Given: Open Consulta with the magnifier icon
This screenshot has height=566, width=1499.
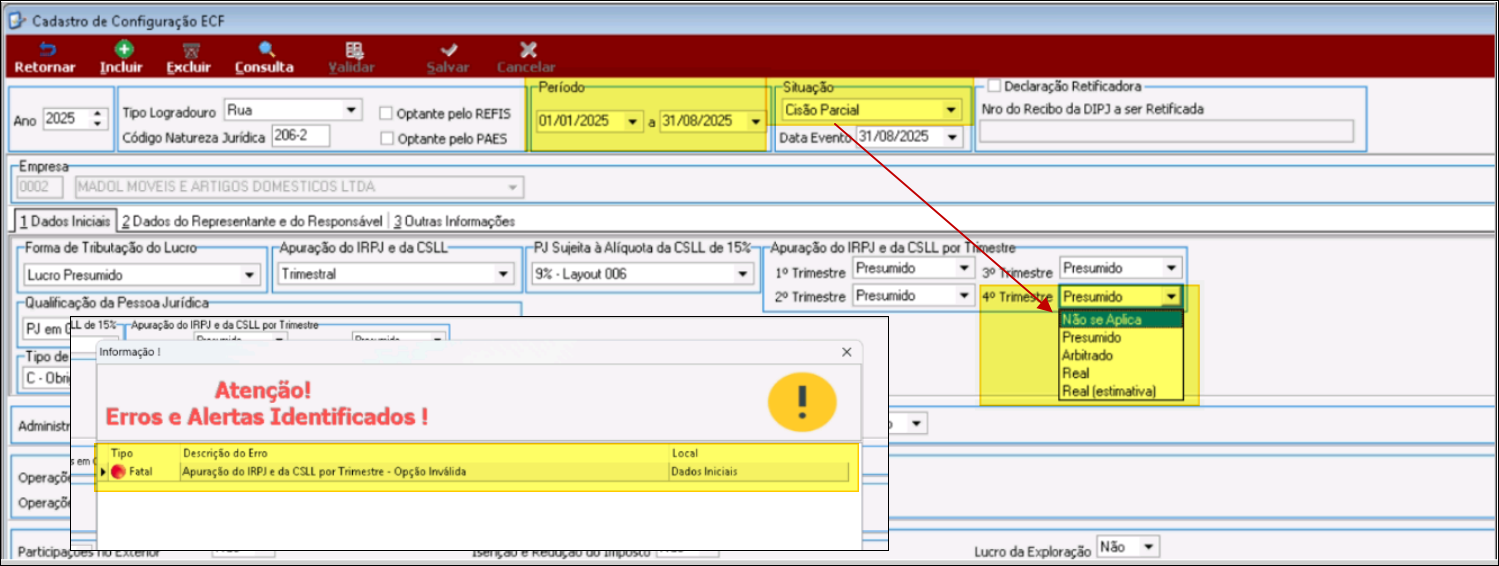Looking at the screenshot, I should pos(265,50).
